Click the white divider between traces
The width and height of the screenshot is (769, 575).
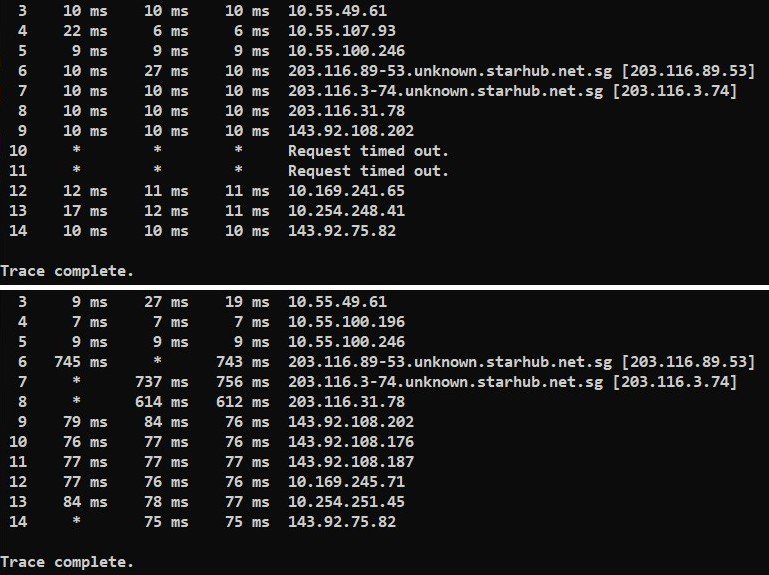click(384, 287)
